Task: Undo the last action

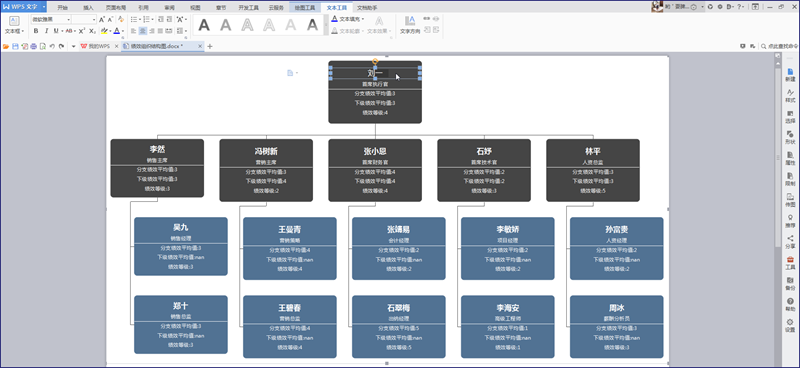Action: click(x=52, y=46)
